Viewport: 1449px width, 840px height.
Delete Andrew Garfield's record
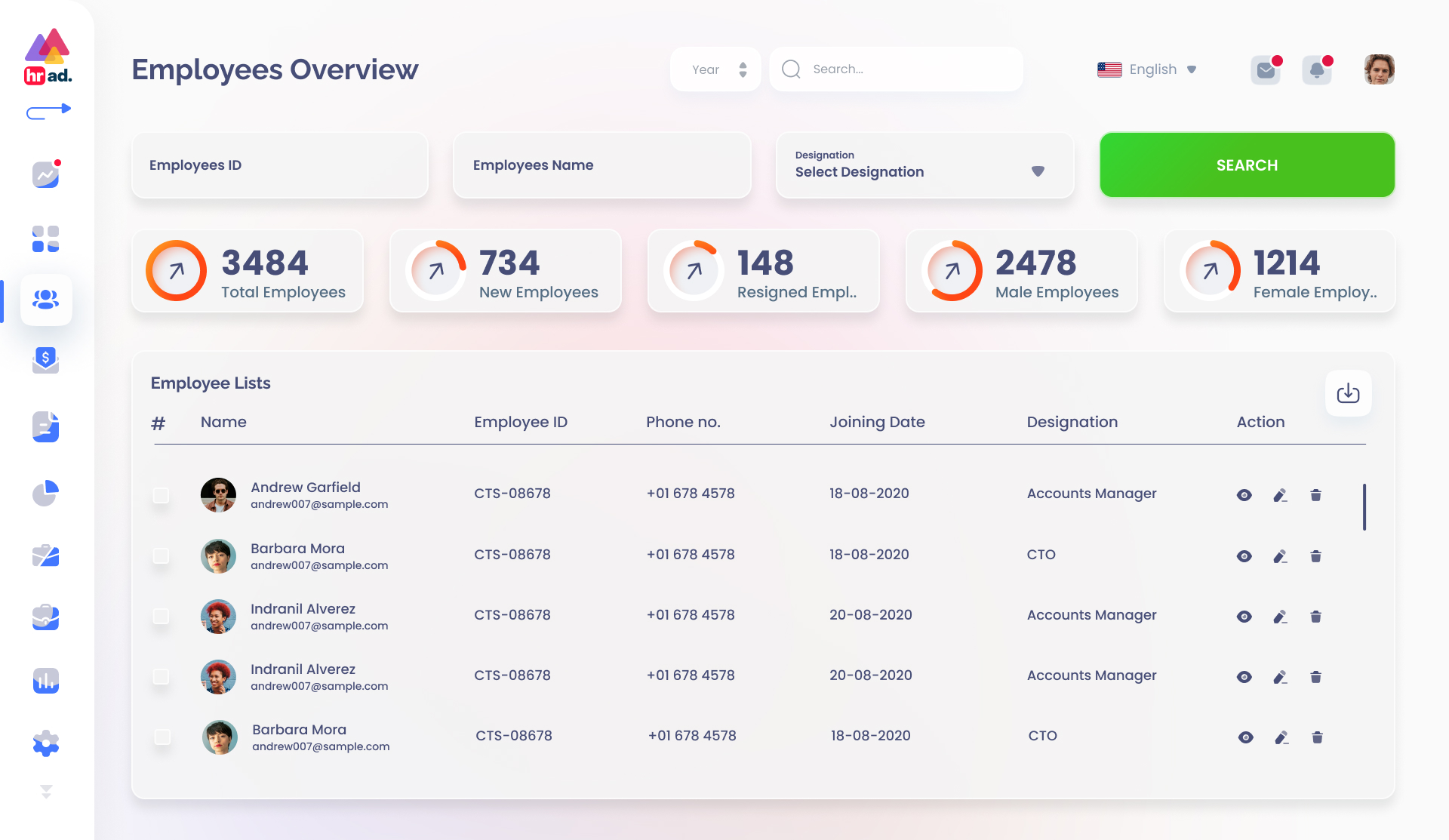coord(1315,495)
